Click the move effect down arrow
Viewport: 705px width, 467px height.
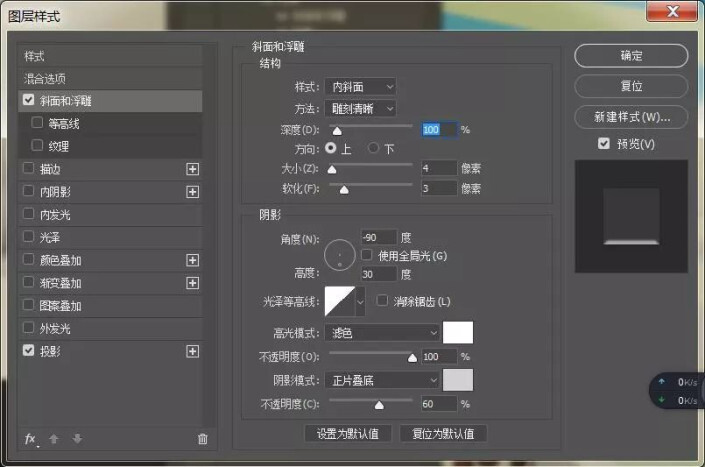tap(77, 438)
